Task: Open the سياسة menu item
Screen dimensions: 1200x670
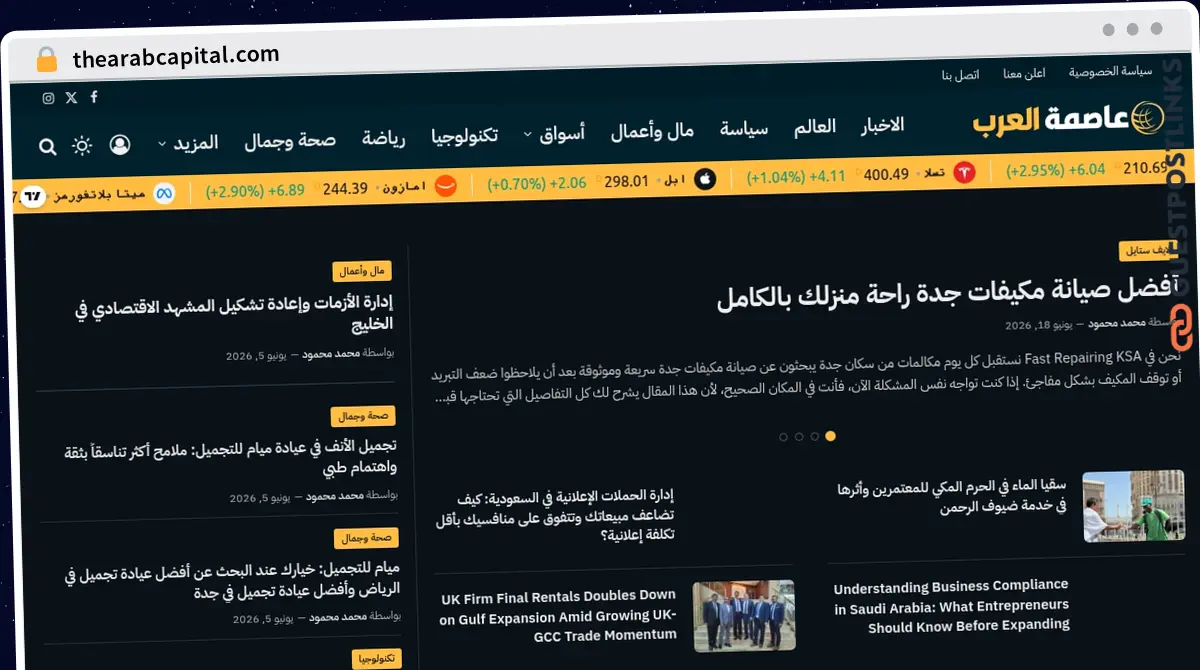Action: click(x=744, y=129)
